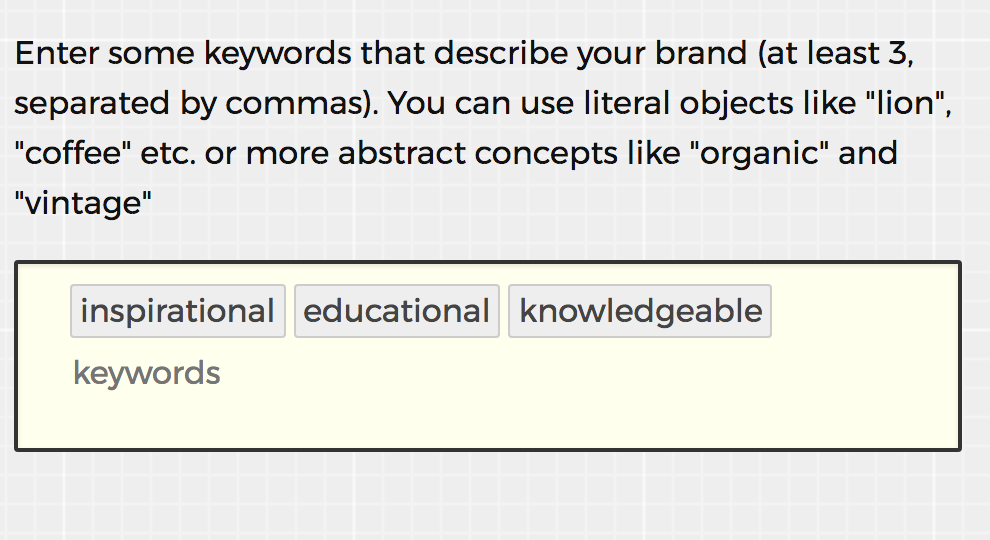Click the word "literal" in instructions
The height and width of the screenshot is (540, 990).
click(626, 103)
